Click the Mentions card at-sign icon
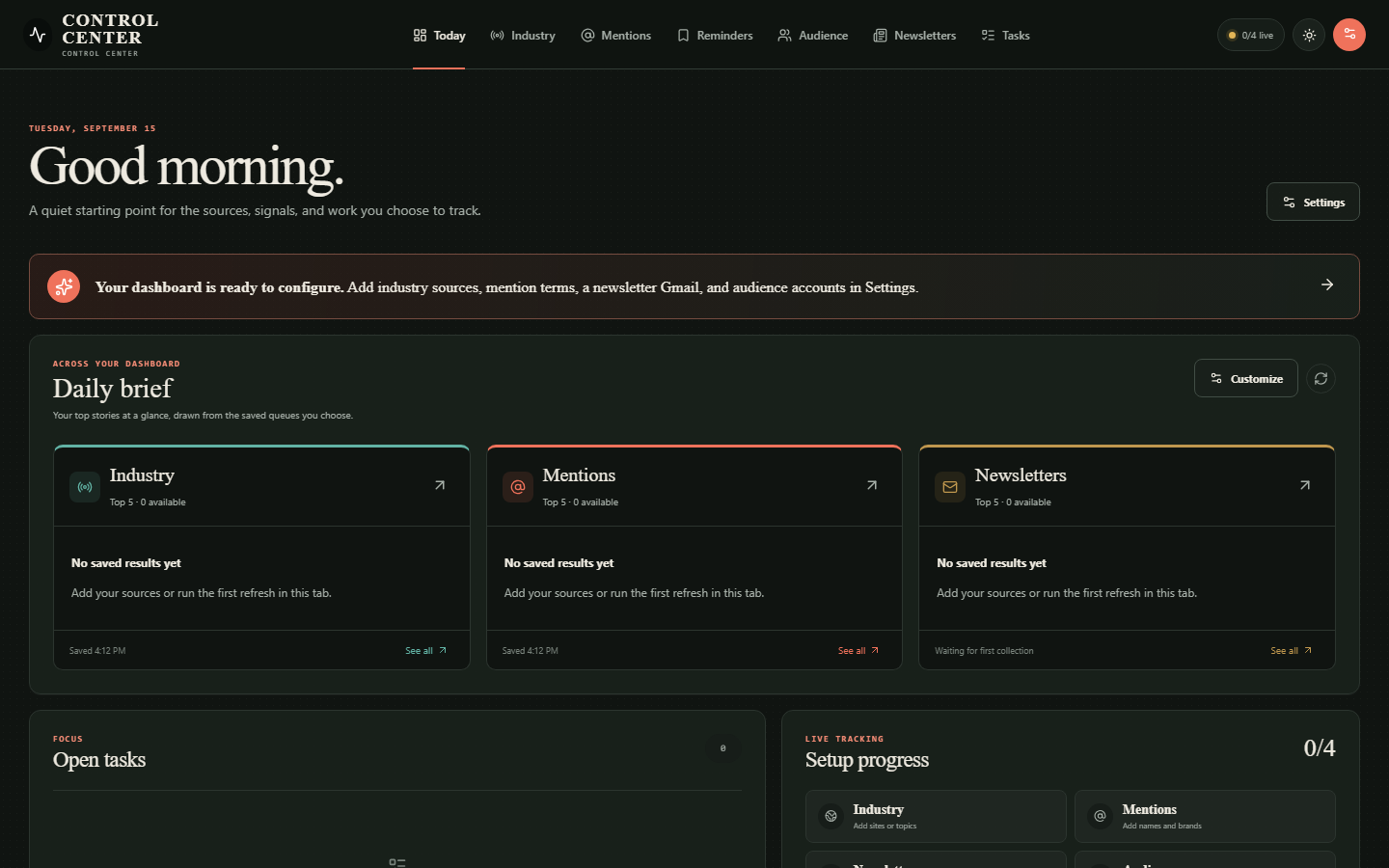 pos(518,487)
